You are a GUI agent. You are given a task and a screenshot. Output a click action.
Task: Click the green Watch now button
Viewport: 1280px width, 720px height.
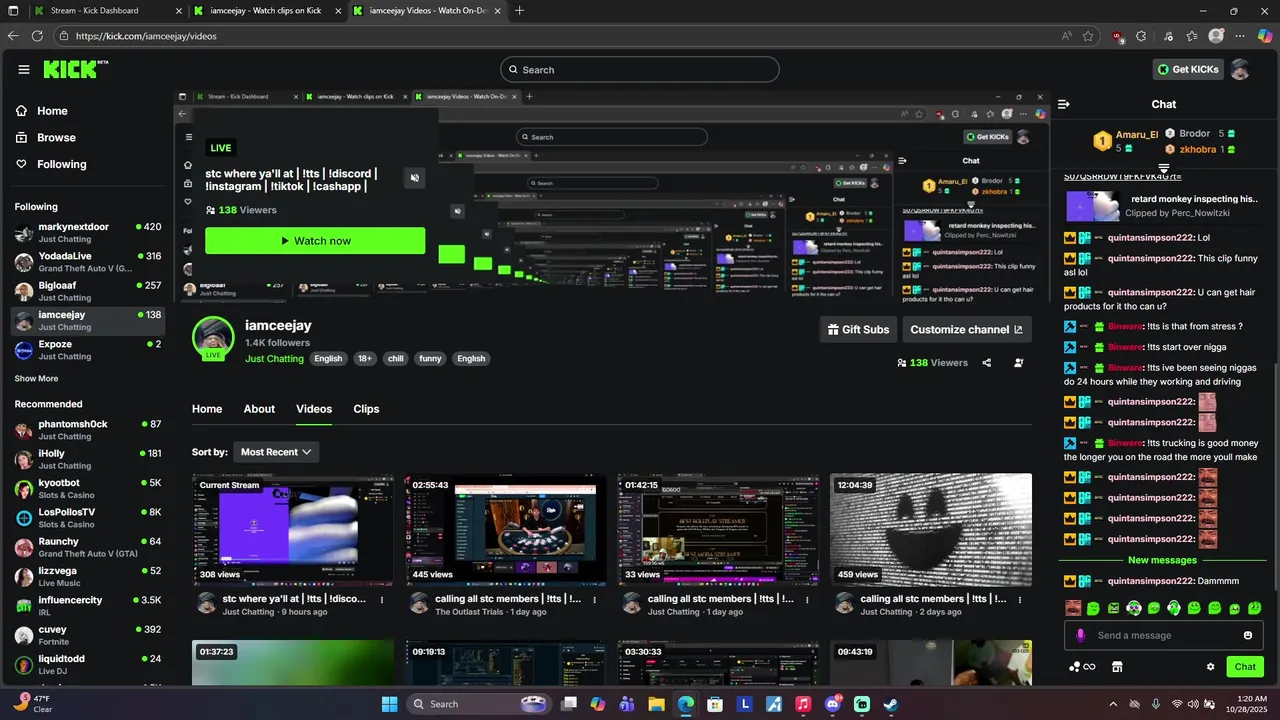[x=315, y=241]
